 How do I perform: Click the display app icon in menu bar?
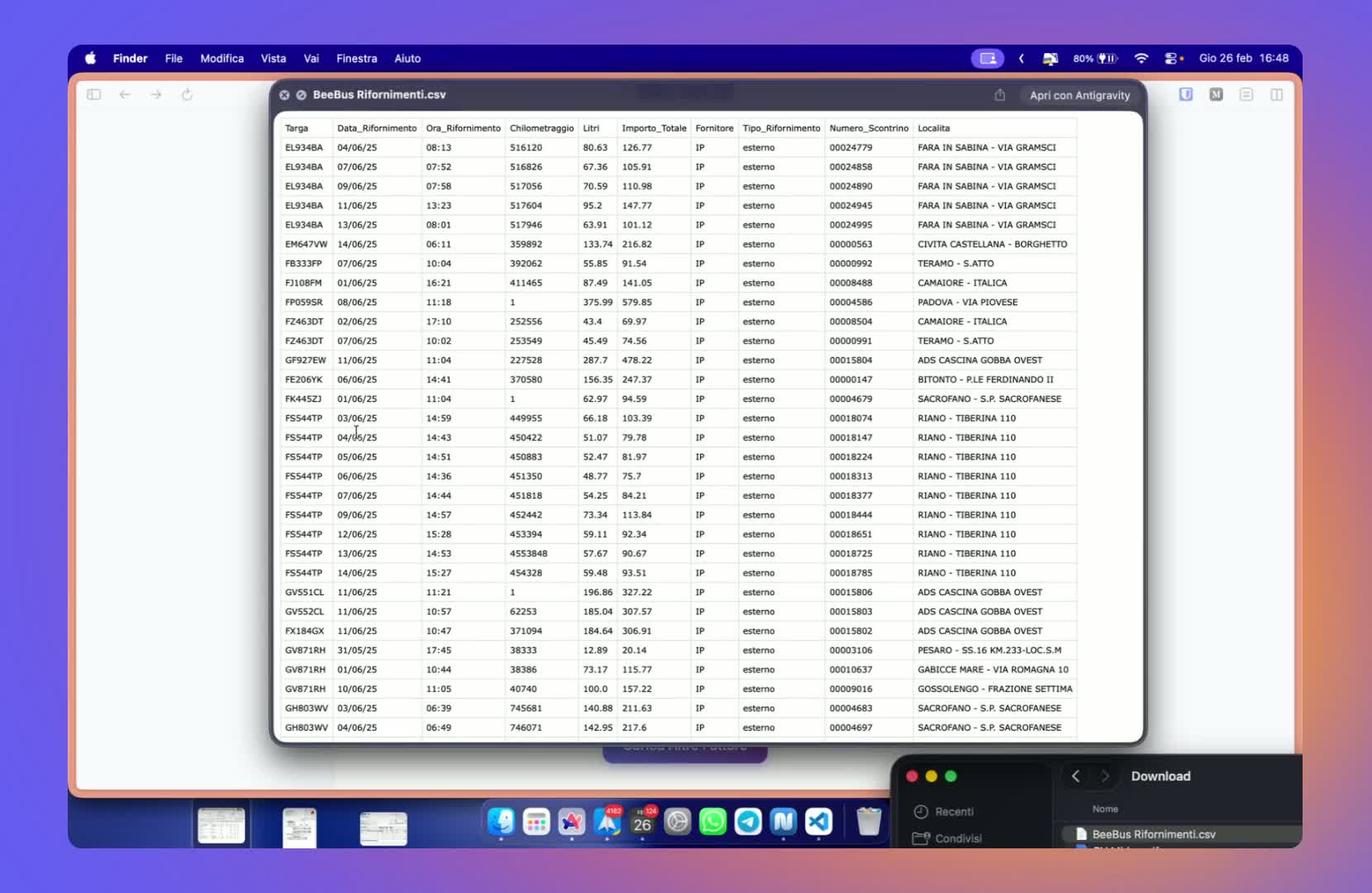click(x=1050, y=58)
